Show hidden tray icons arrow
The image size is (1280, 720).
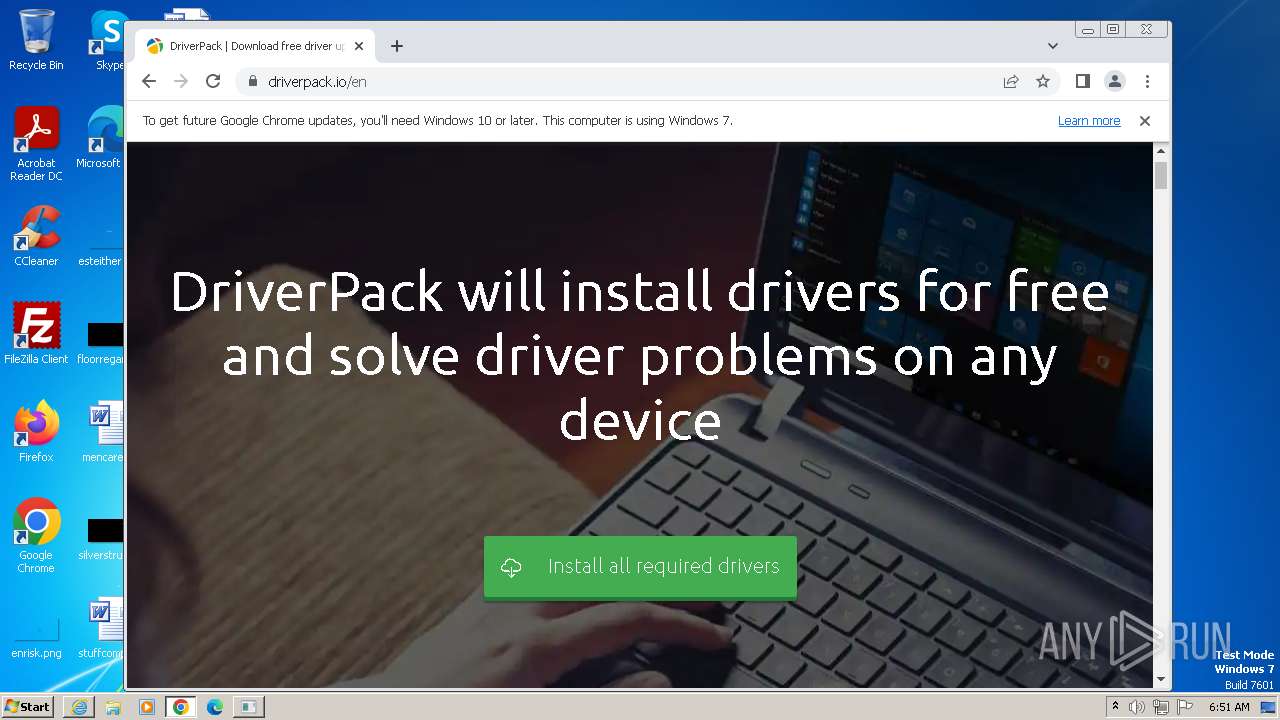tap(1115, 707)
